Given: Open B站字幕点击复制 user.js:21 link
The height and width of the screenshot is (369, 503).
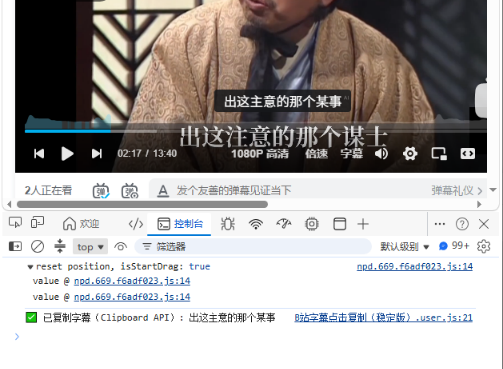Looking at the screenshot, I should (383, 318).
